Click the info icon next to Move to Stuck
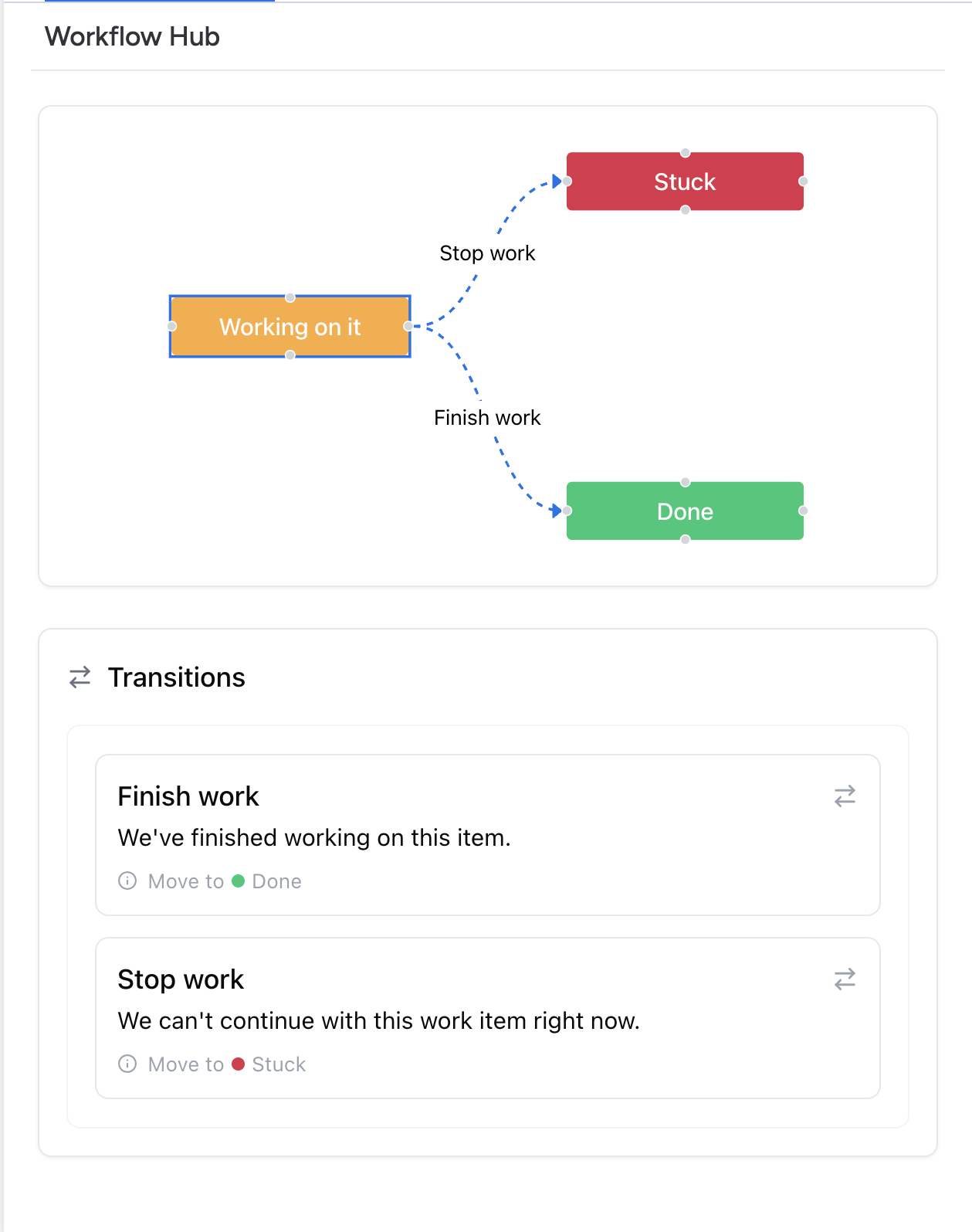The width and height of the screenshot is (972, 1232). coord(127,1064)
